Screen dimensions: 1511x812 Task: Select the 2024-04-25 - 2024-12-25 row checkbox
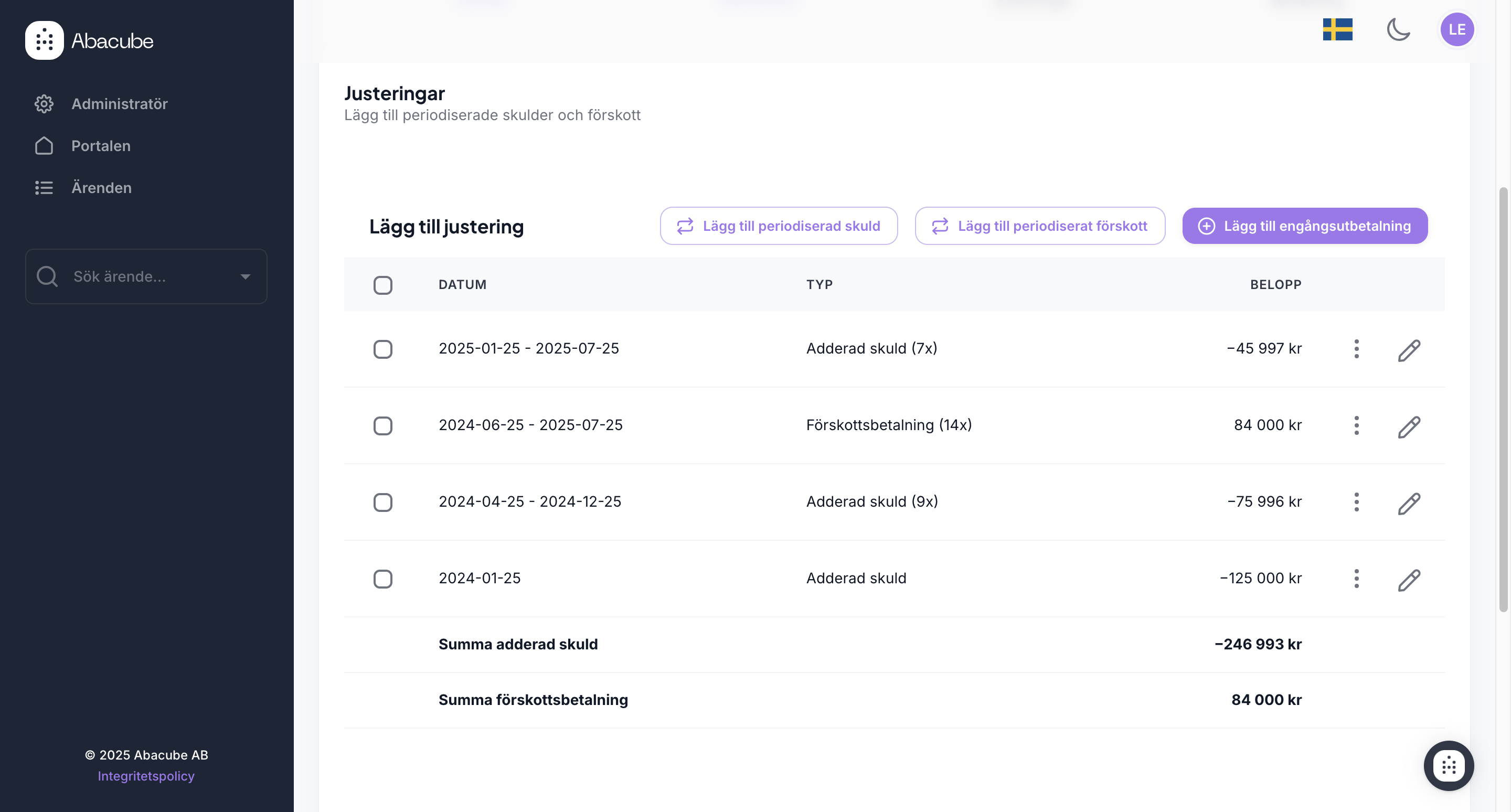382,503
